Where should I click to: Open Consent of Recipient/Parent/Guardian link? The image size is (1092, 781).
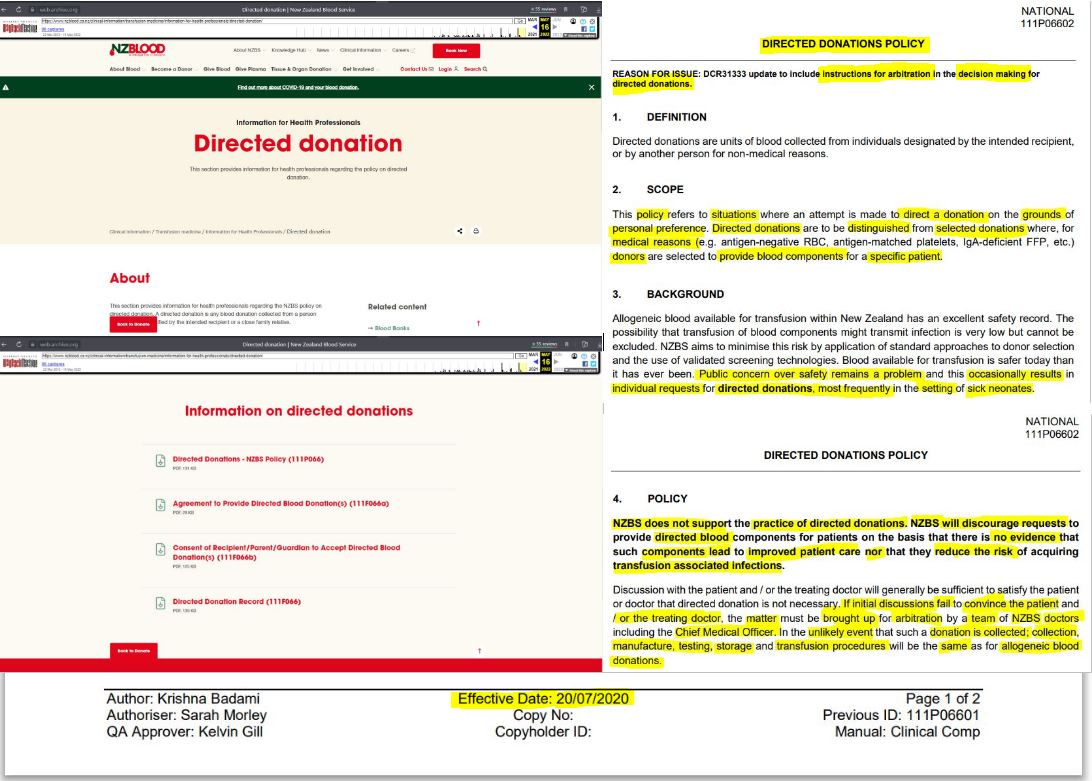286,552
